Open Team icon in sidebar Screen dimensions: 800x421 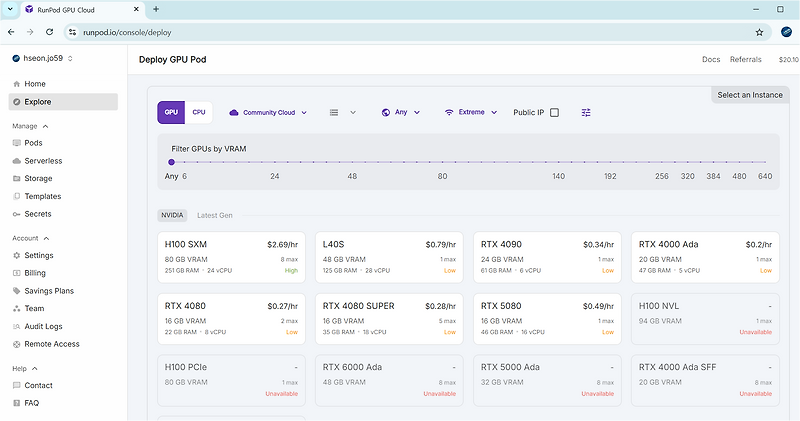point(16,309)
